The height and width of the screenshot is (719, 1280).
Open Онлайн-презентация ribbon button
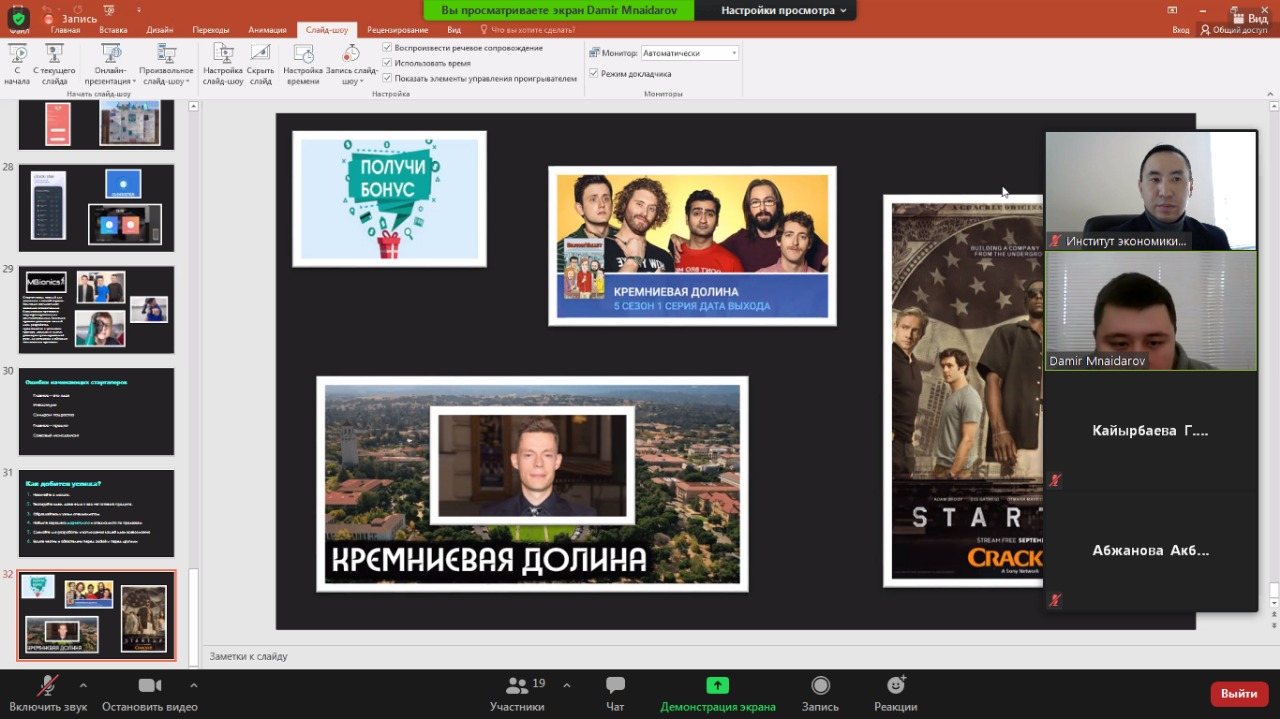111,64
